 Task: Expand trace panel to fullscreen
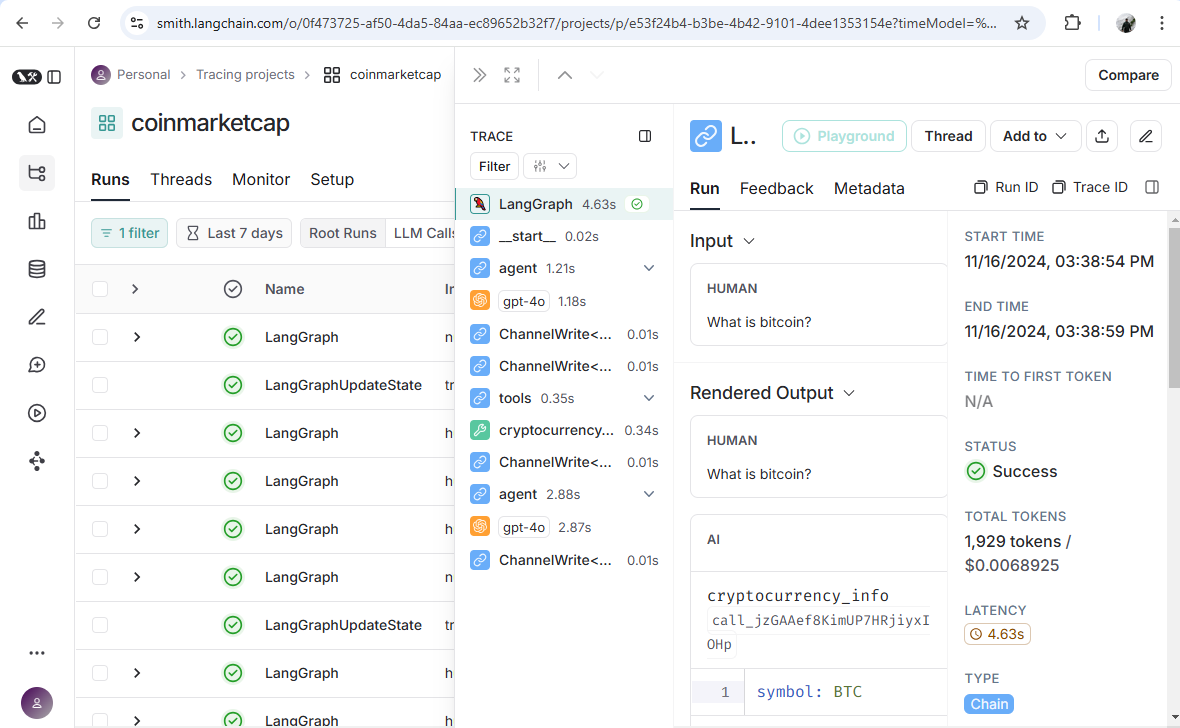512,75
